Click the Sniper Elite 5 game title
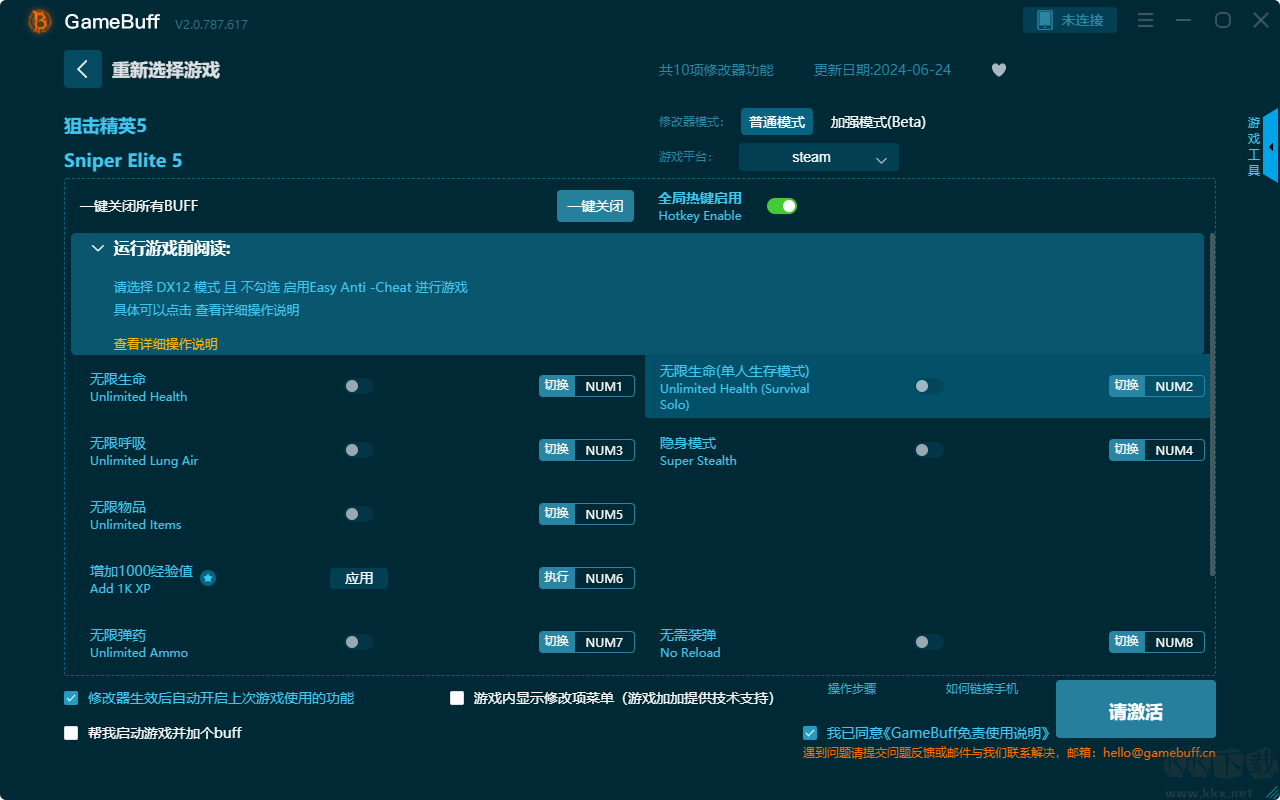The height and width of the screenshot is (800, 1280). [x=123, y=161]
